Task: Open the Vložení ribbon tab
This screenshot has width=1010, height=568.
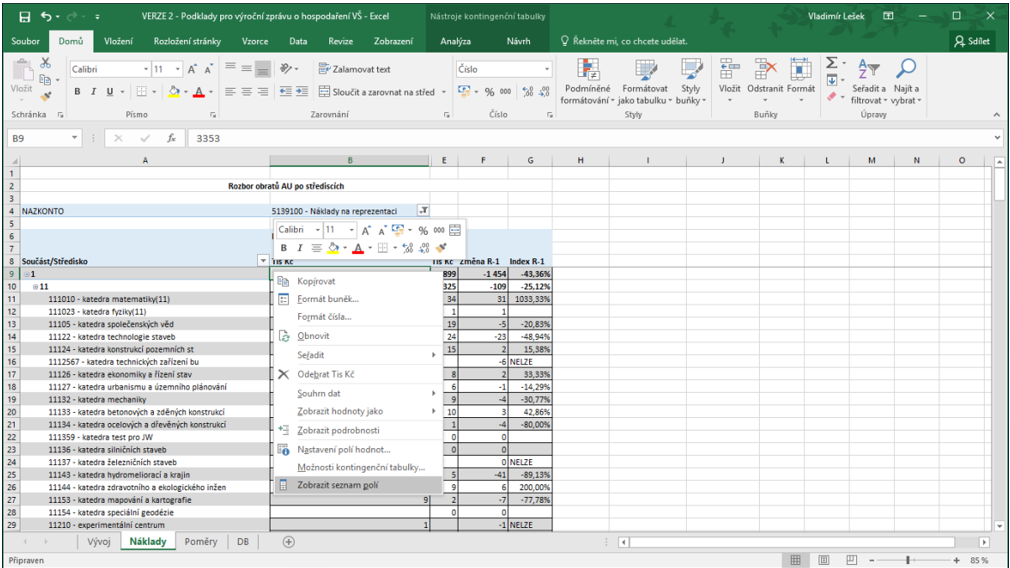Action: point(119,41)
